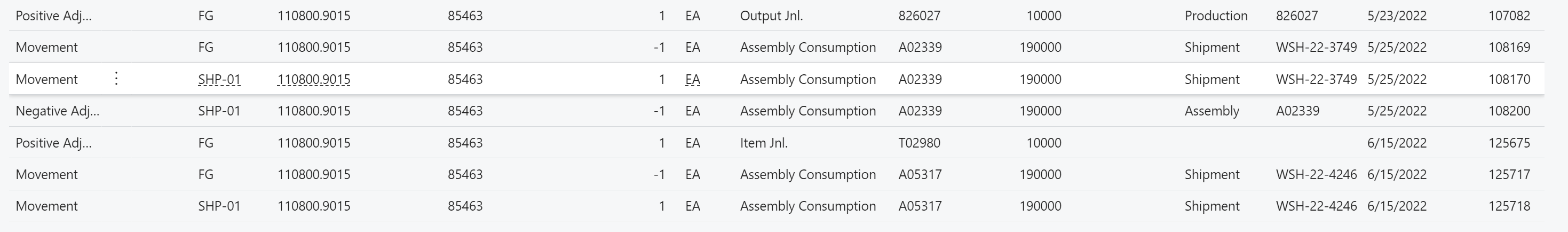The height and width of the screenshot is (232, 1568).
Task: Click entry number 125717
Action: 1509,174
